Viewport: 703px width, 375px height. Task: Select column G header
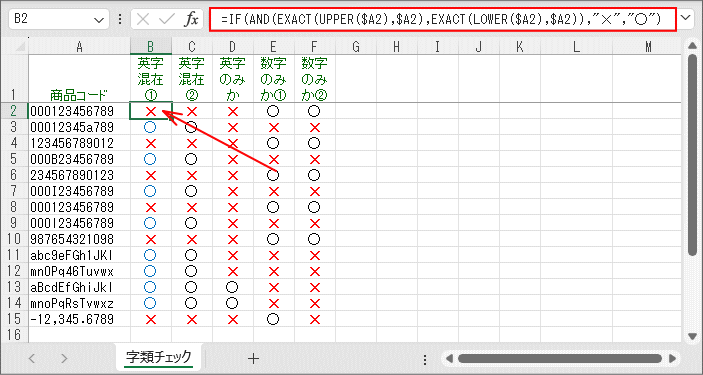pyautogui.click(x=356, y=47)
